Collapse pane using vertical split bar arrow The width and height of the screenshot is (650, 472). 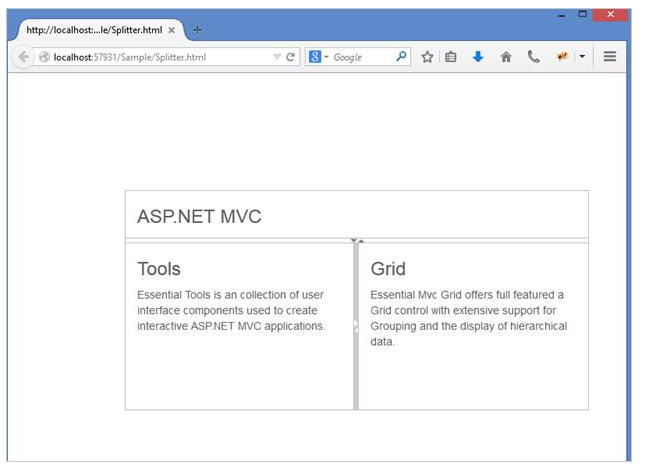pyautogui.click(x=356, y=326)
